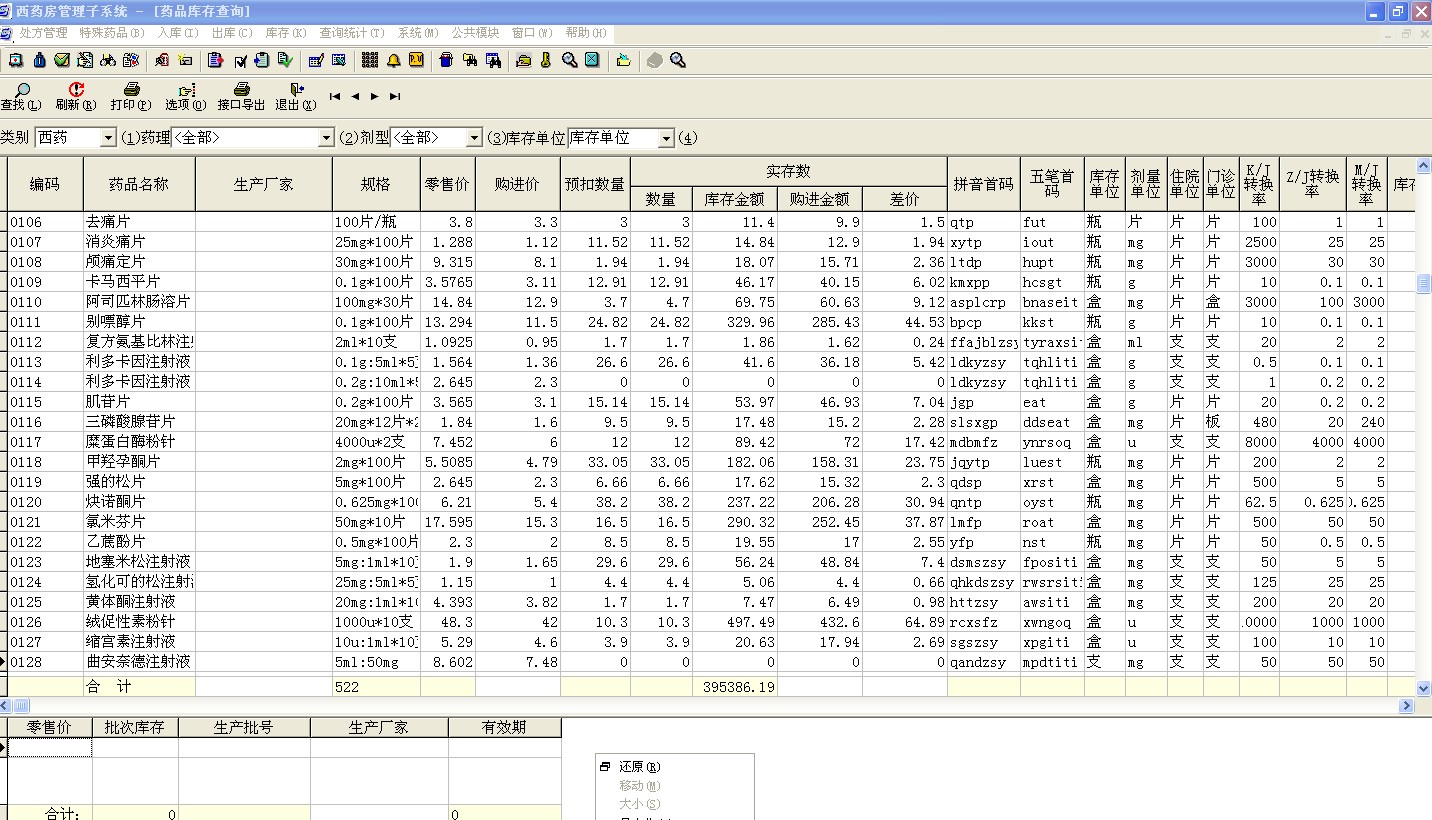Screen dimensions: 1432x820
Task: Click the thermometer icon in toolbar
Action: [x=547, y=61]
